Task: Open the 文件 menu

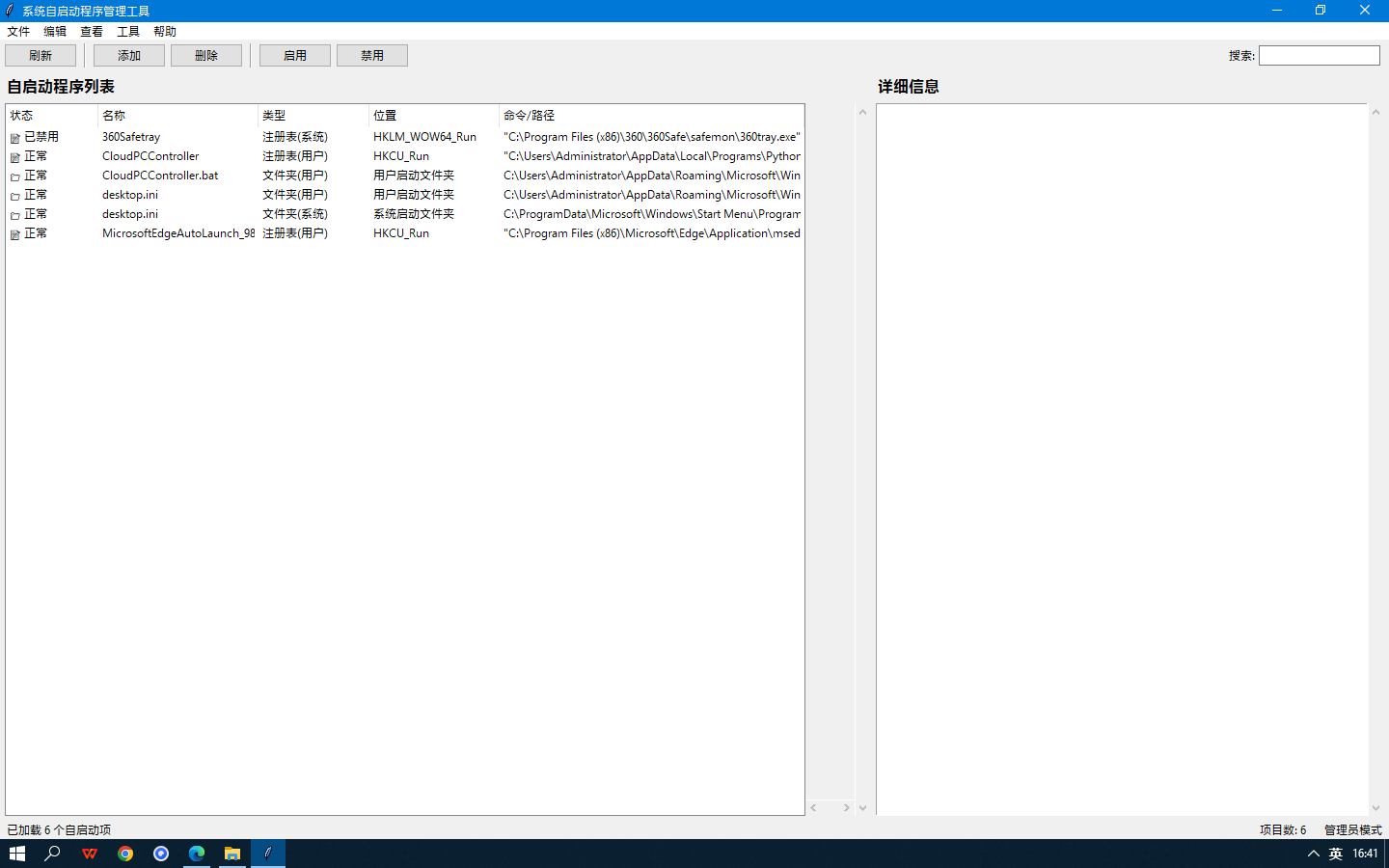Action: click(17, 31)
